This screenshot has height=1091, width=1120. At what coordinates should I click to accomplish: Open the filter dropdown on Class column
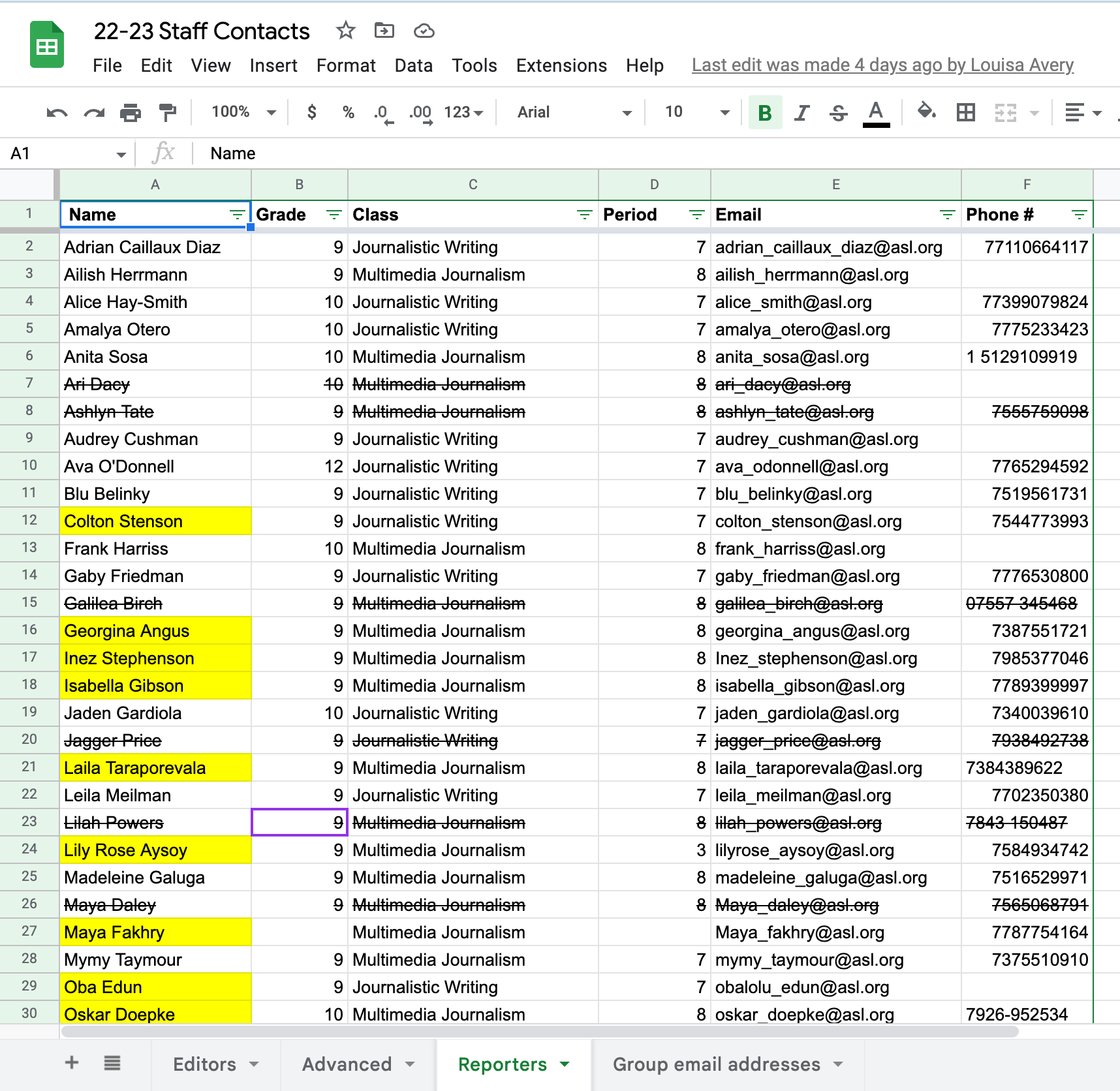[584, 215]
